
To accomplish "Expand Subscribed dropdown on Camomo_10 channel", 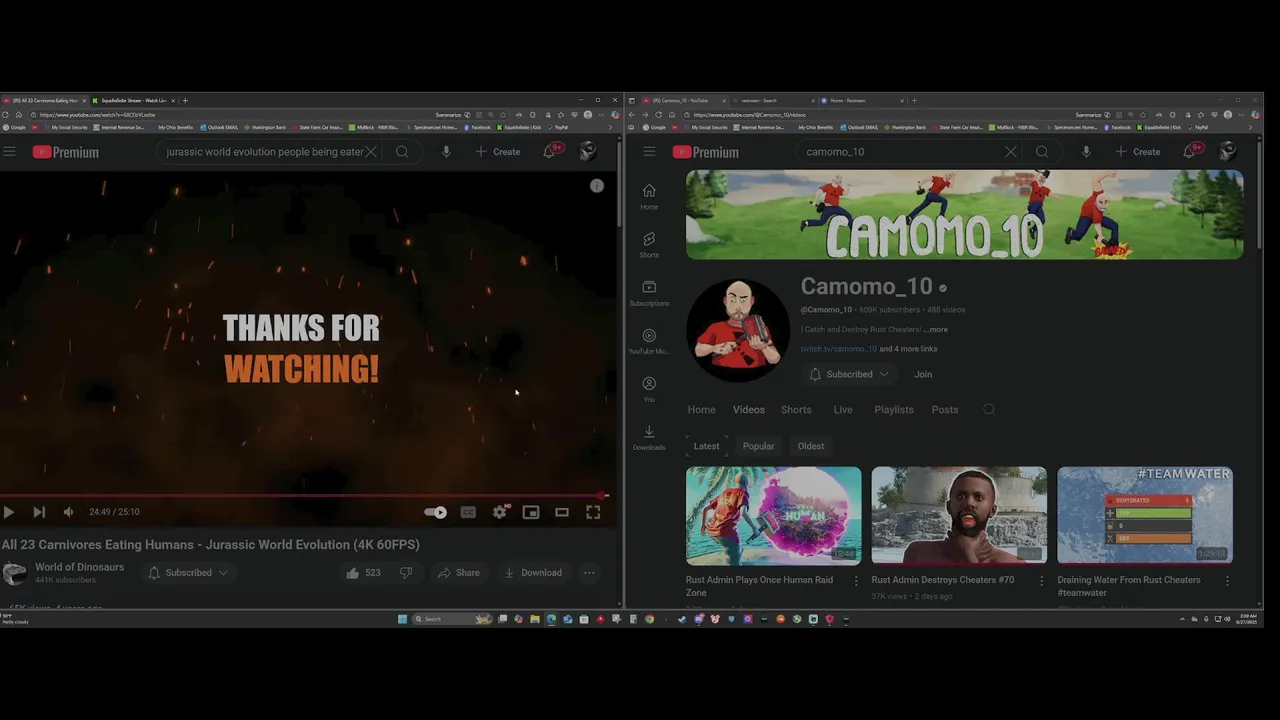I will (849, 374).
